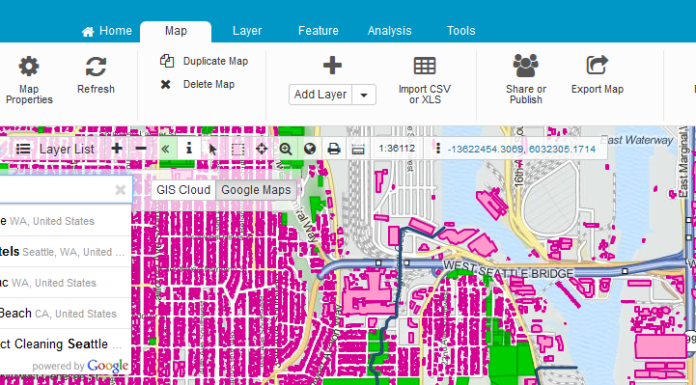This screenshot has width=696, height=385.
Task: Clear the search box with X
Action: (x=120, y=190)
